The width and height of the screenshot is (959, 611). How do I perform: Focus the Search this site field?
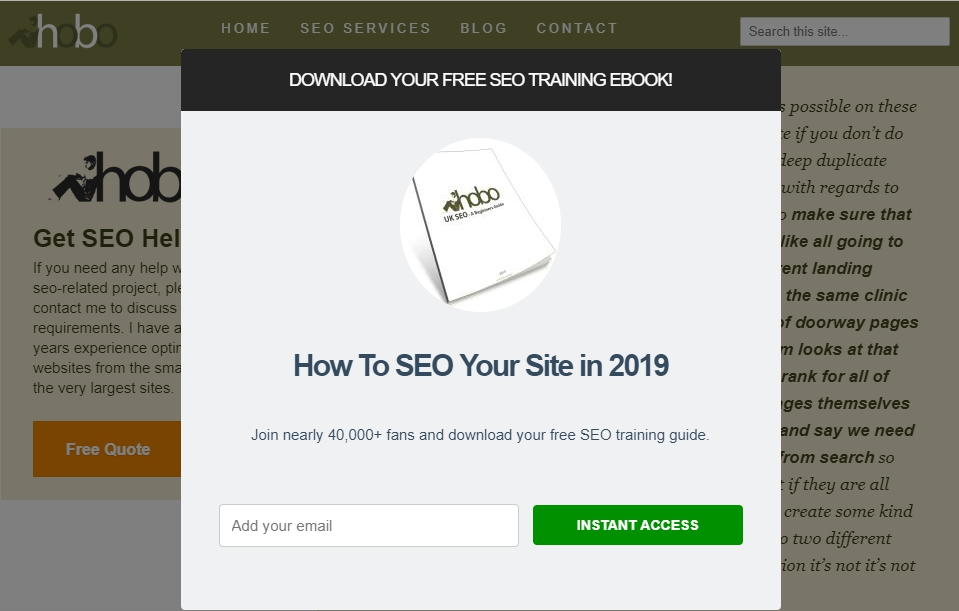pyautogui.click(x=844, y=31)
